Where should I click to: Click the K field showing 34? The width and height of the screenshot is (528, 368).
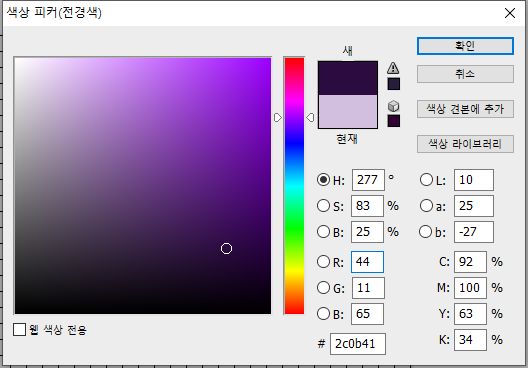point(470,339)
